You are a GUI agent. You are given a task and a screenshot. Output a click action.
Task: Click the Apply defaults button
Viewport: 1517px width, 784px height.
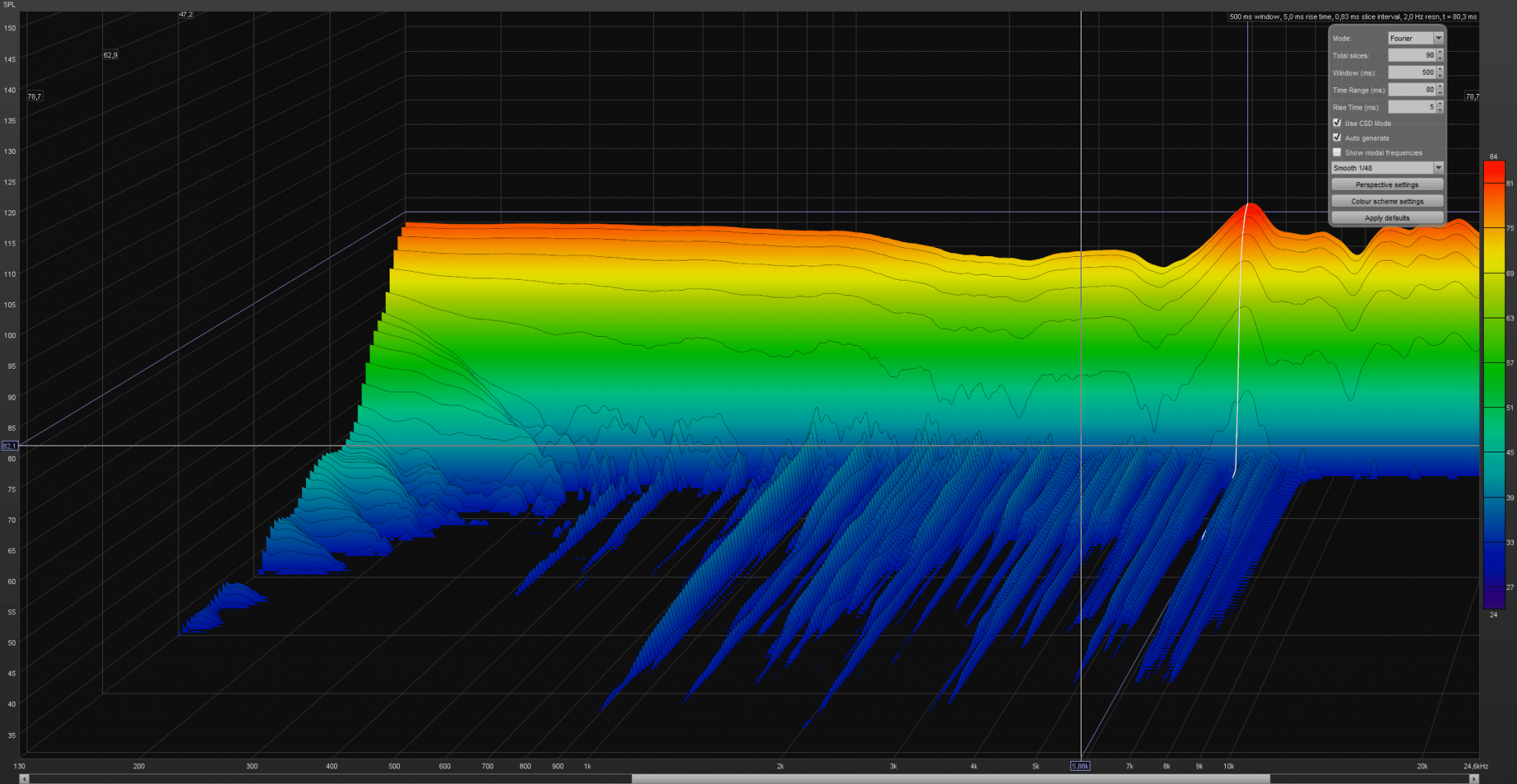(1387, 218)
